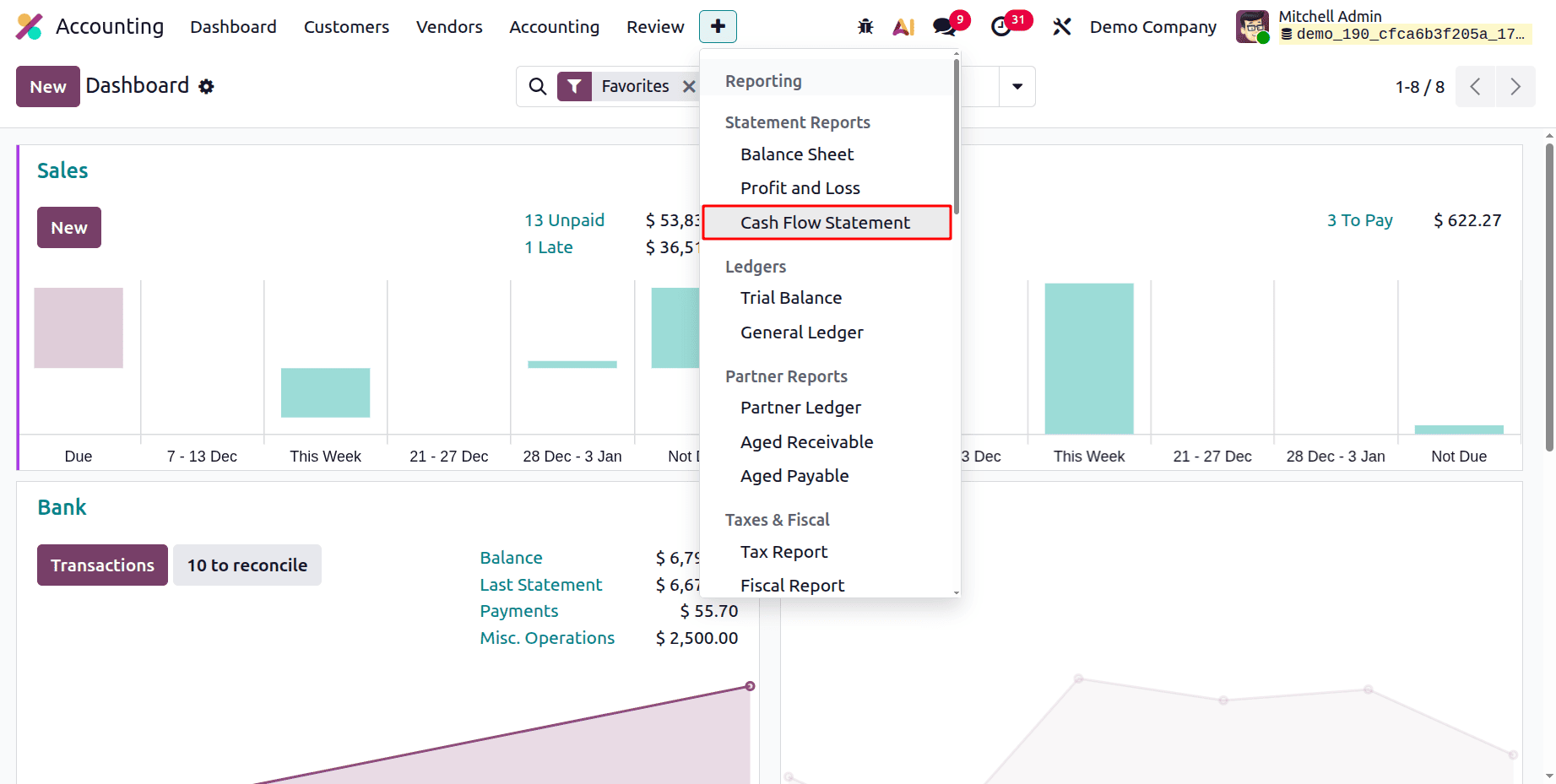The image size is (1556, 784).
Task: Open the 13 Unpaid invoices link
Action: coord(564,219)
